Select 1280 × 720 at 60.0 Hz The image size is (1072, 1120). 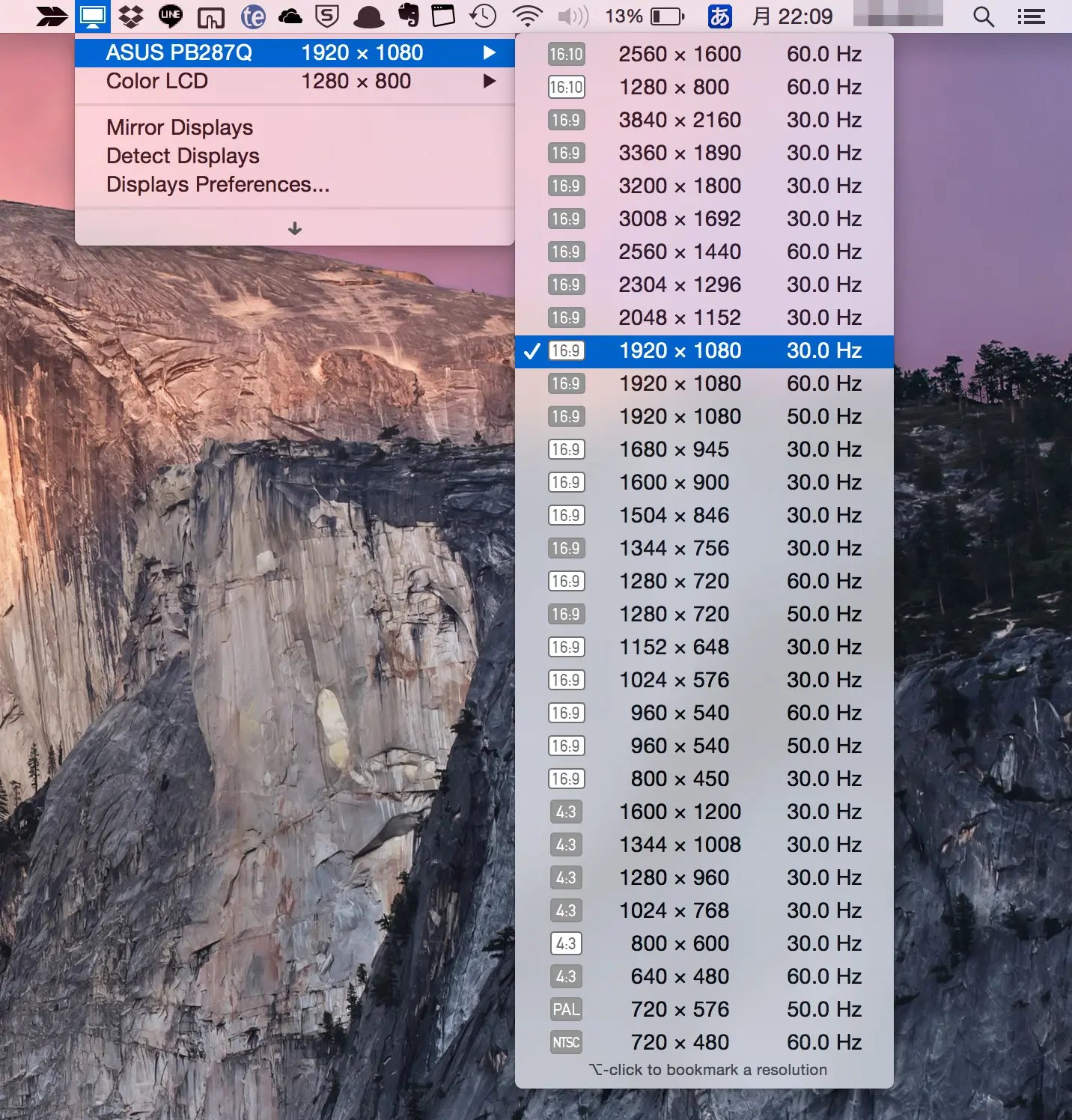tap(704, 581)
